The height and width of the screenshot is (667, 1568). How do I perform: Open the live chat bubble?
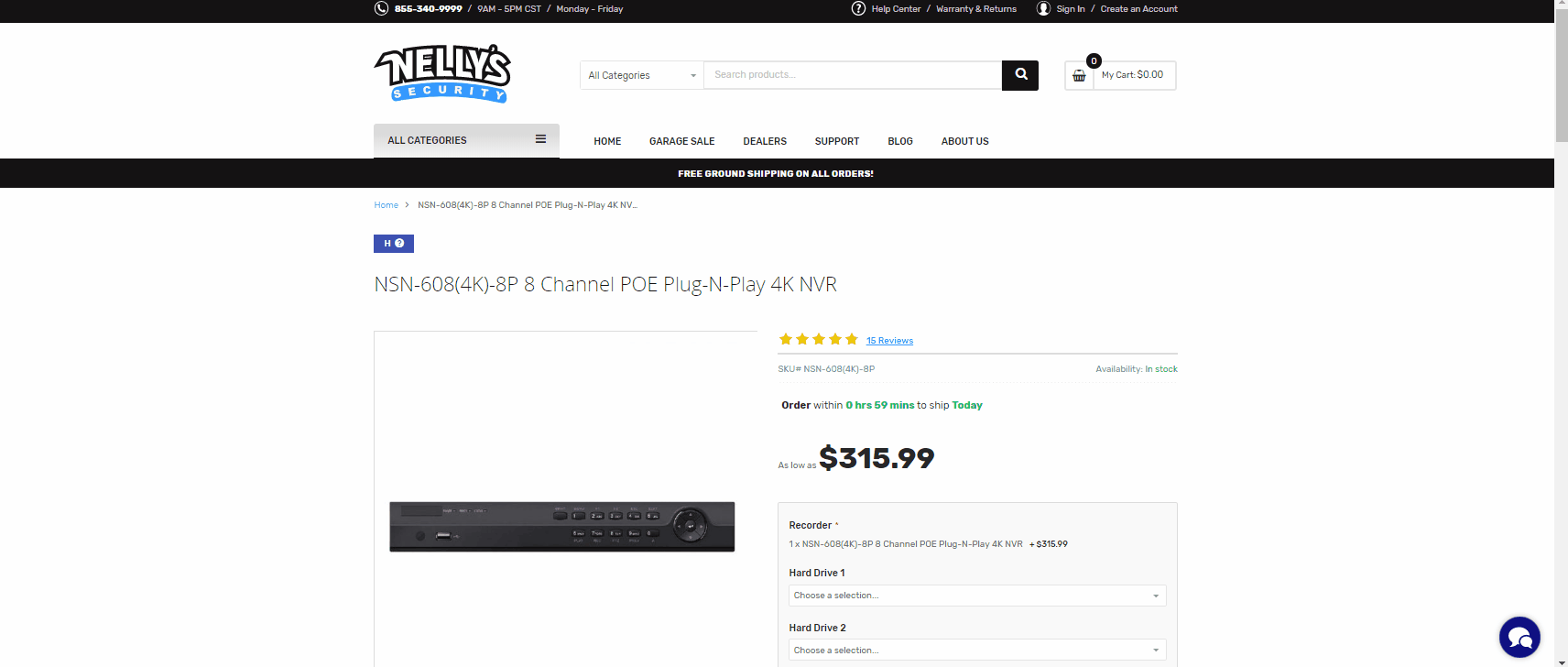tap(1519, 637)
